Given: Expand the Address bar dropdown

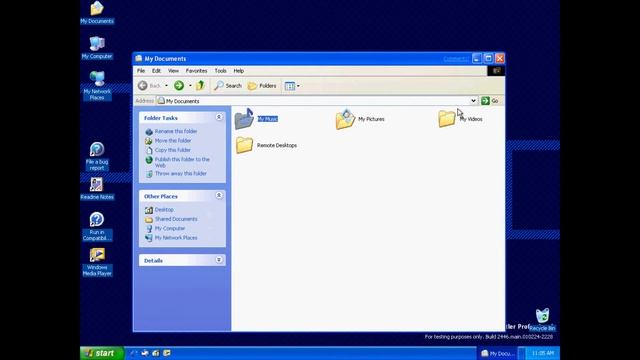Looking at the screenshot, I should [x=473, y=101].
